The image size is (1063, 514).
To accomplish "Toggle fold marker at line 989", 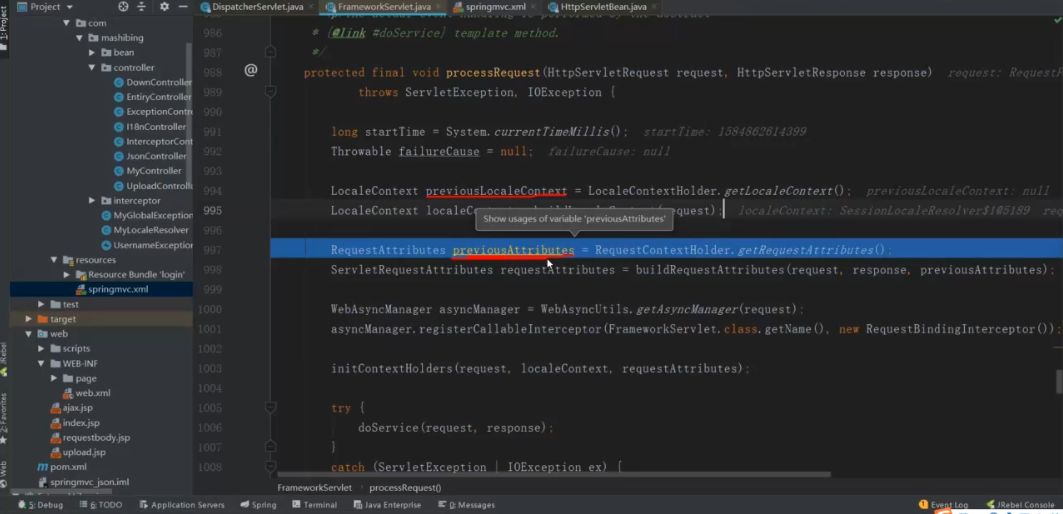I will coord(270,92).
